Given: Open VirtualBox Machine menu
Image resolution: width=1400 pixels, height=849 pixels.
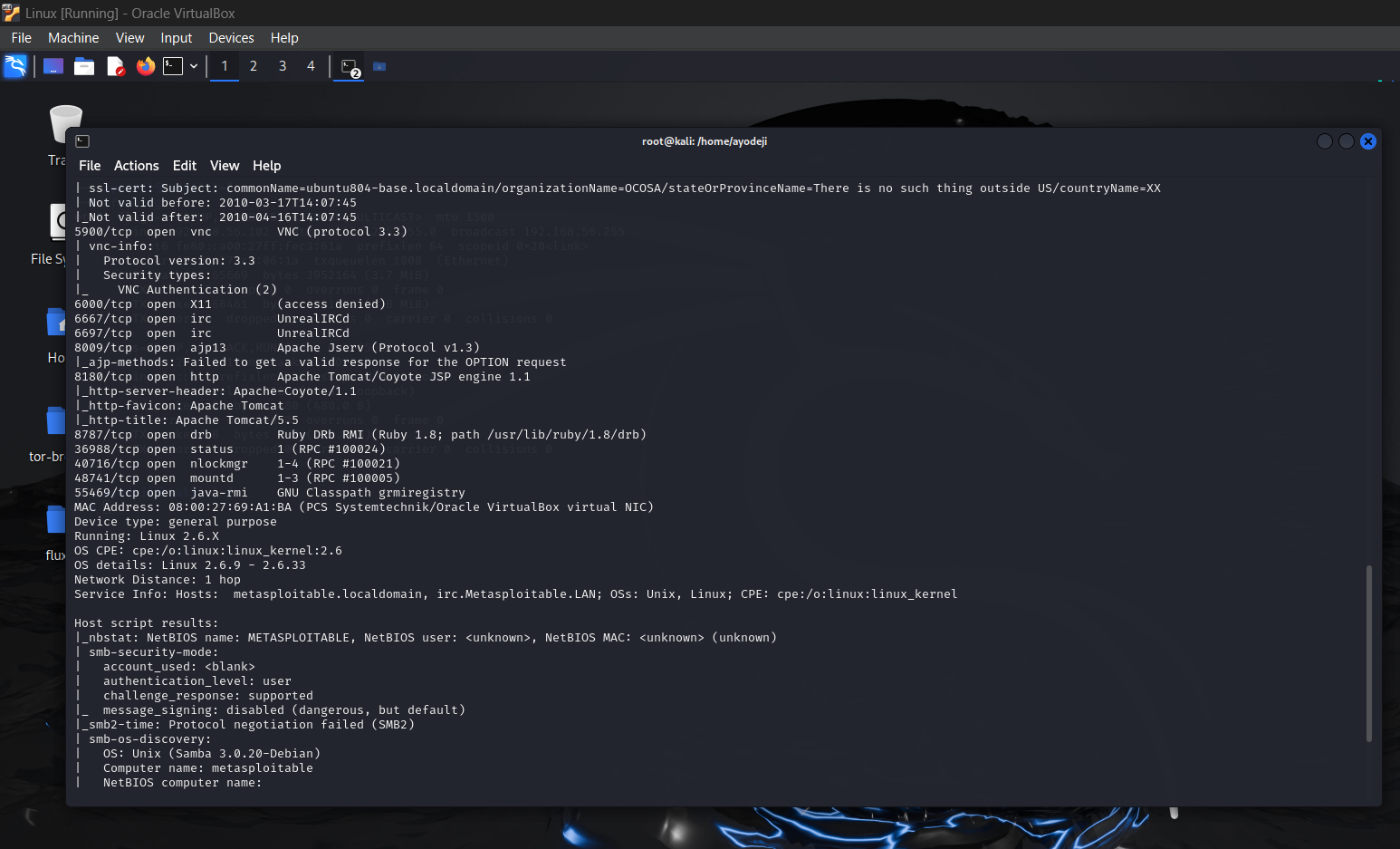Looking at the screenshot, I should click(73, 38).
